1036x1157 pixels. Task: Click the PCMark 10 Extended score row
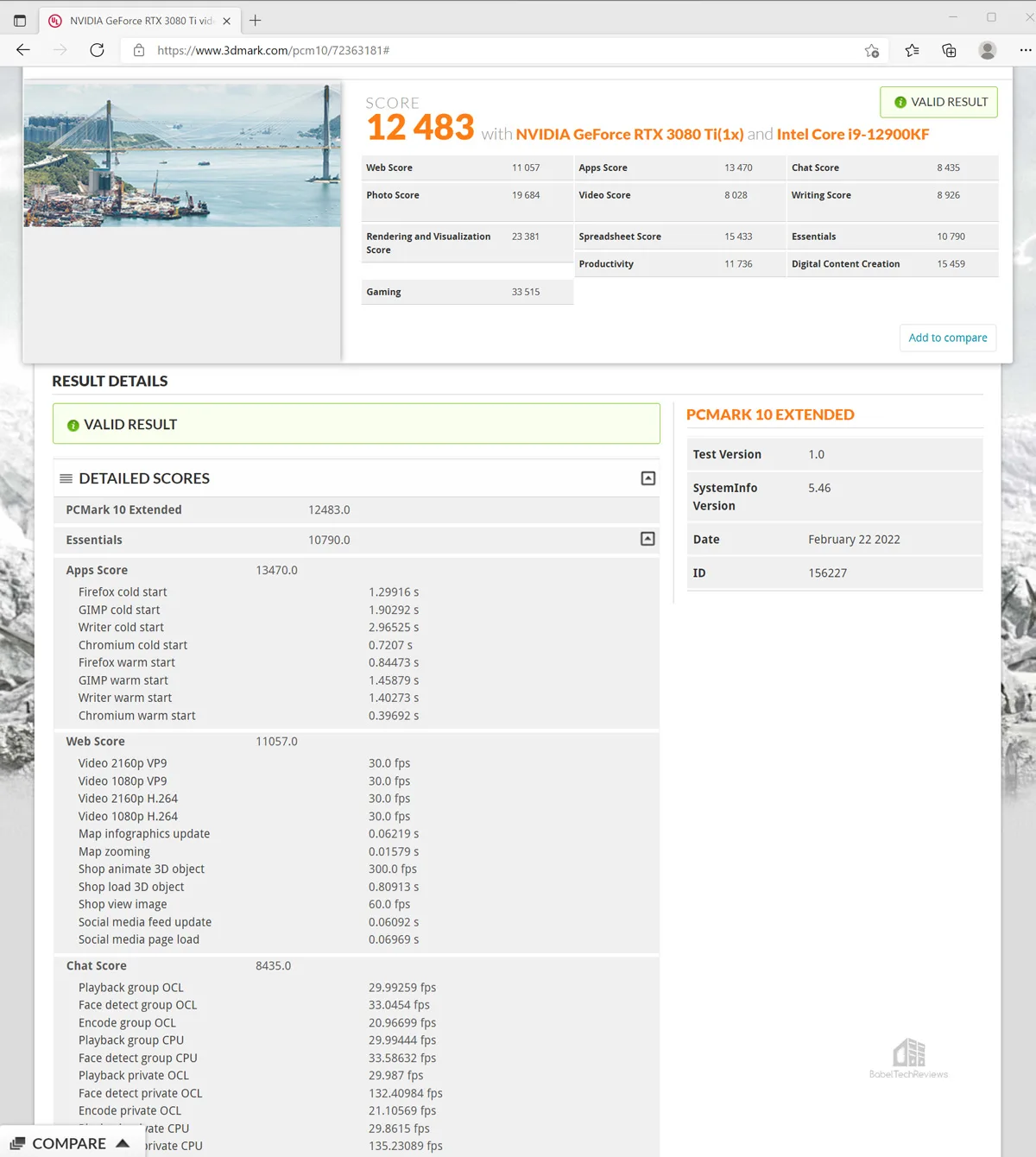[x=357, y=509]
